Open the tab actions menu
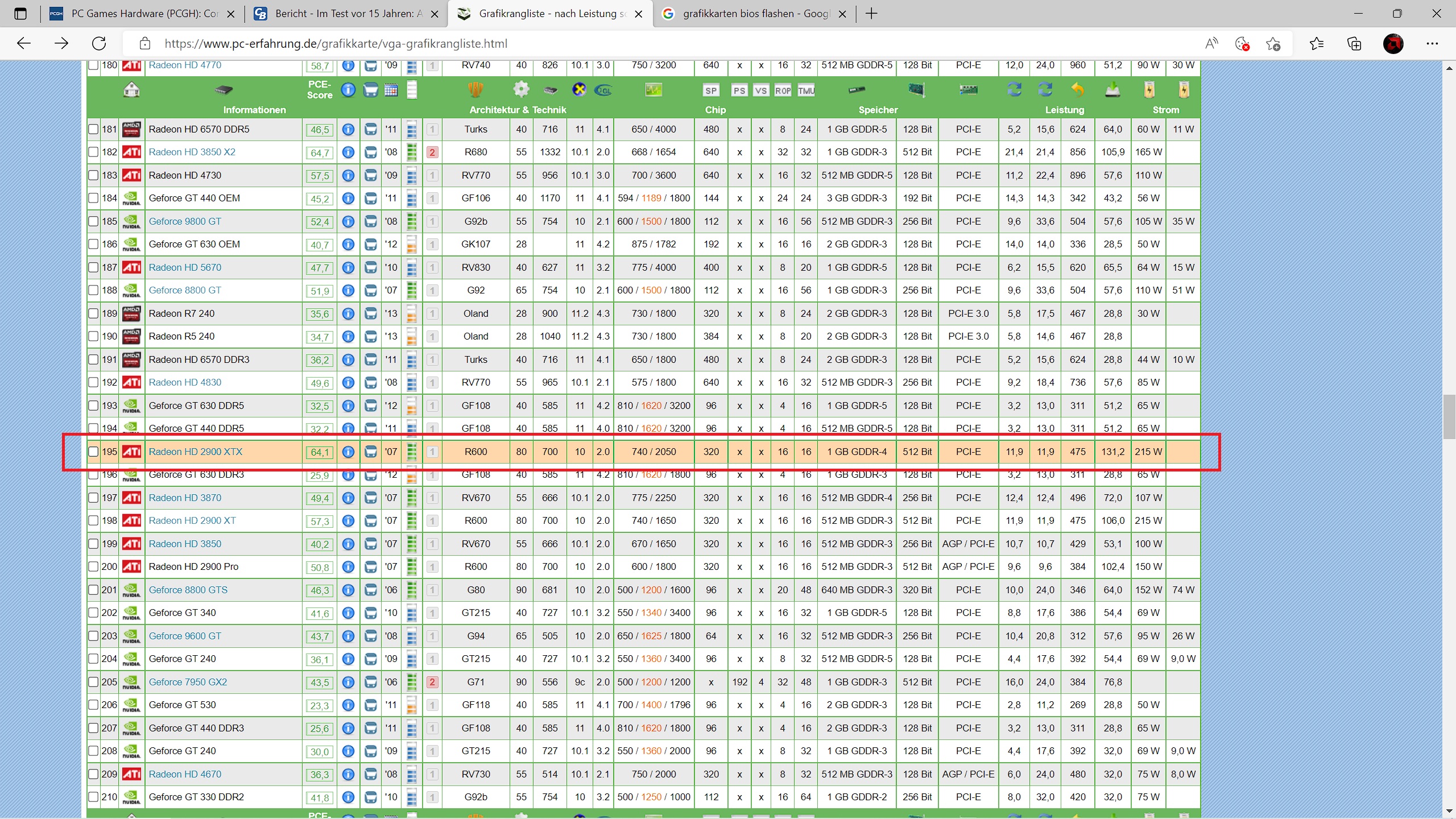 [20, 14]
